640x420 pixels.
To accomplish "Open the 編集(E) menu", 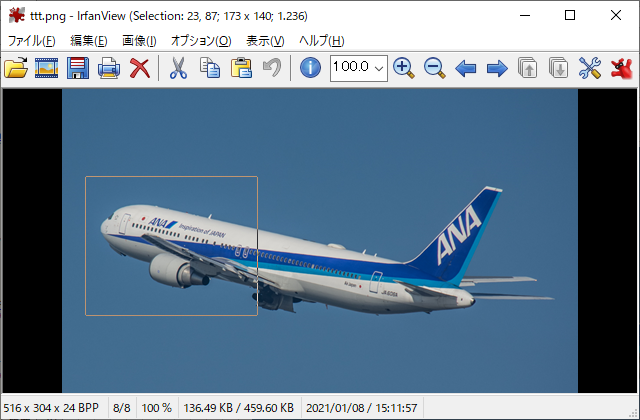I will pos(89,41).
